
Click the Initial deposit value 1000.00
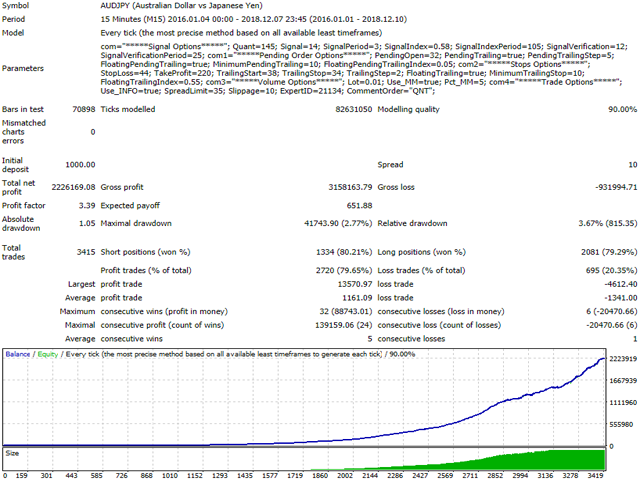pos(80,165)
